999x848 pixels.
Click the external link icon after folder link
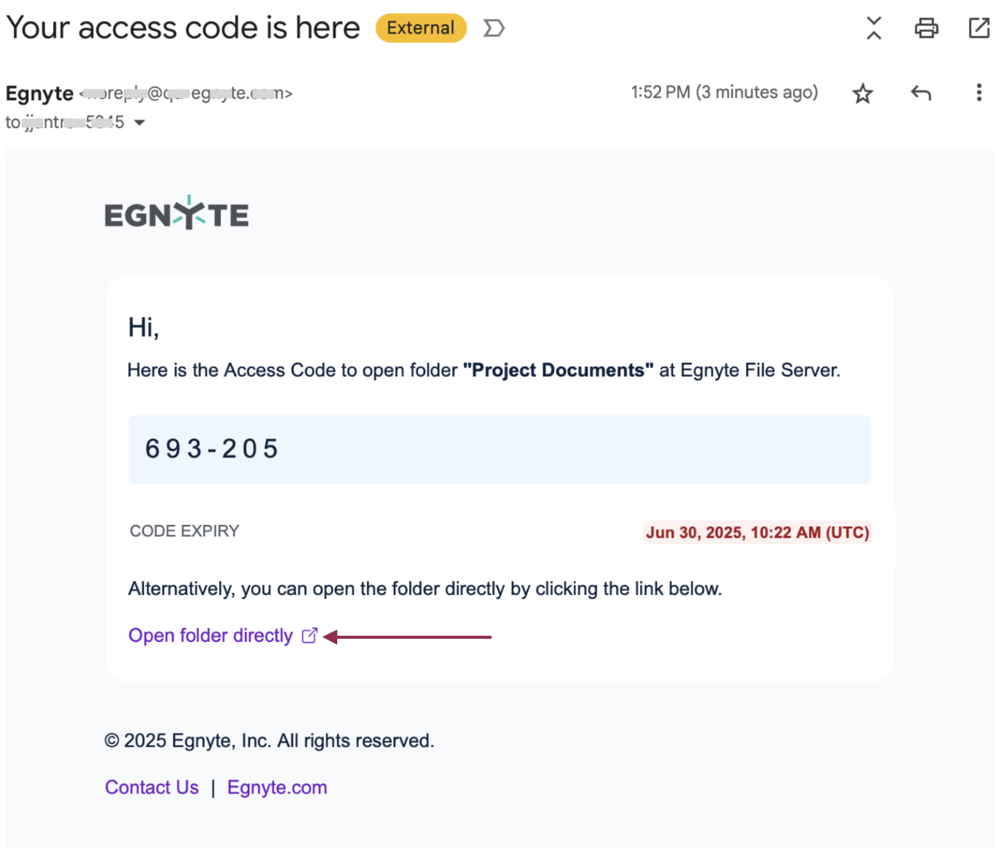coord(309,636)
